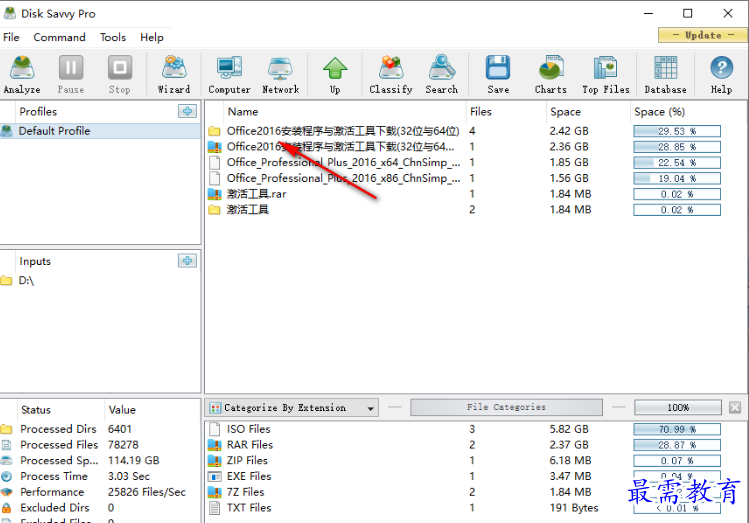
Task: Add a new profile with plus button
Action: coord(187,111)
